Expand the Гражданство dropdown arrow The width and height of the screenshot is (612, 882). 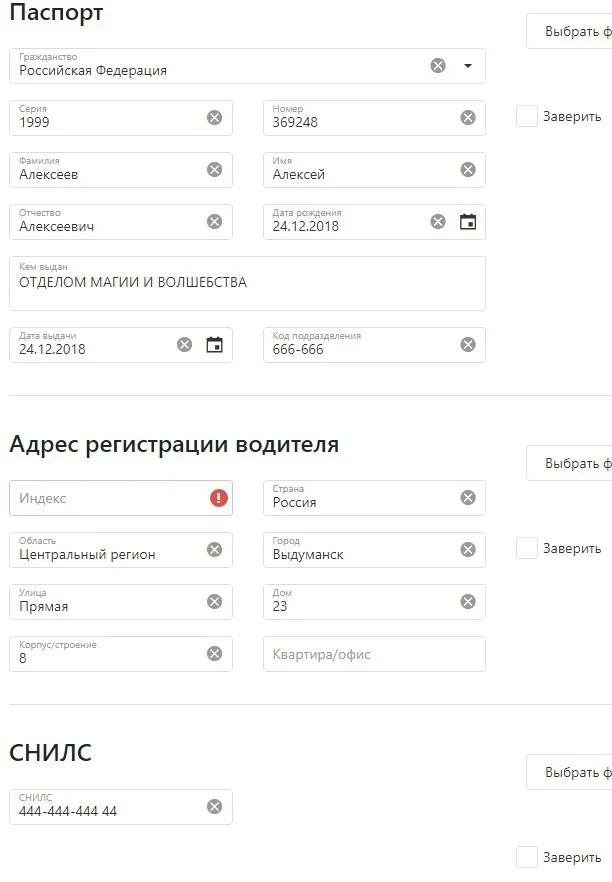468,66
